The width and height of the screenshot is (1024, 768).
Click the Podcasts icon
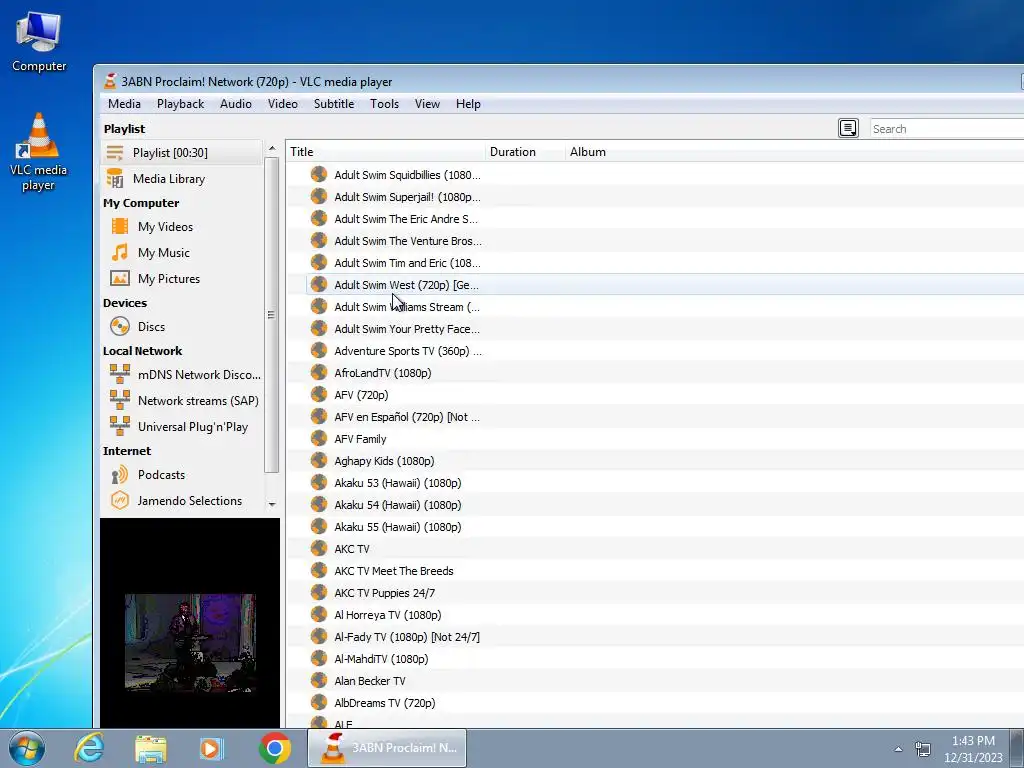(120, 475)
